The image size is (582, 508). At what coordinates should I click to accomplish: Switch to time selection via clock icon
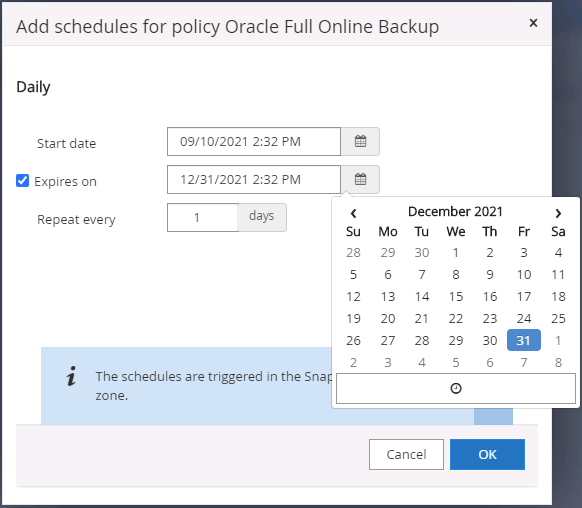coord(455,388)
